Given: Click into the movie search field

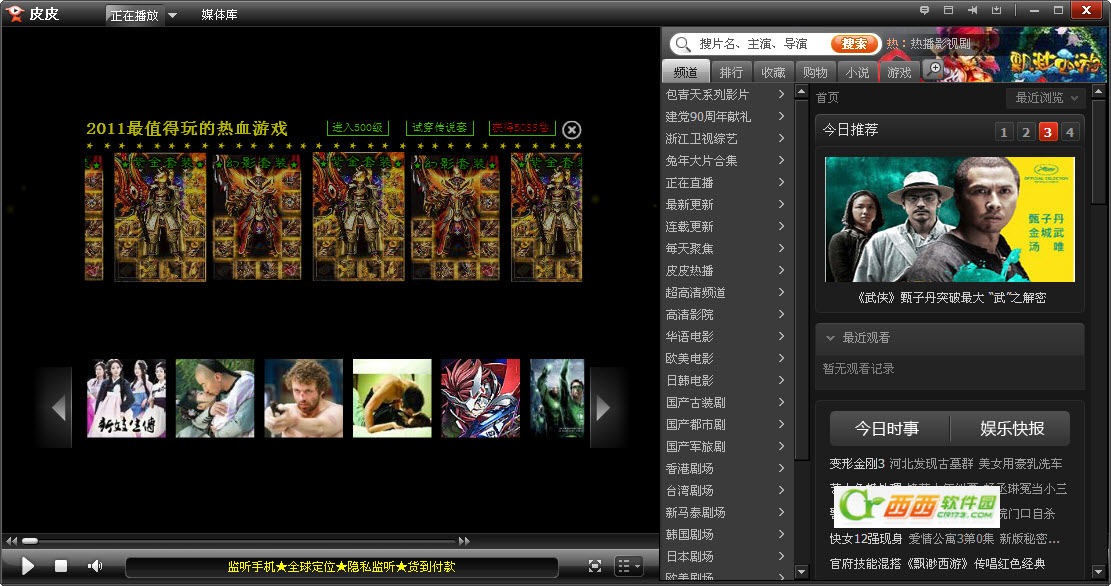Looking at the screenshot, I should point(762,44).
